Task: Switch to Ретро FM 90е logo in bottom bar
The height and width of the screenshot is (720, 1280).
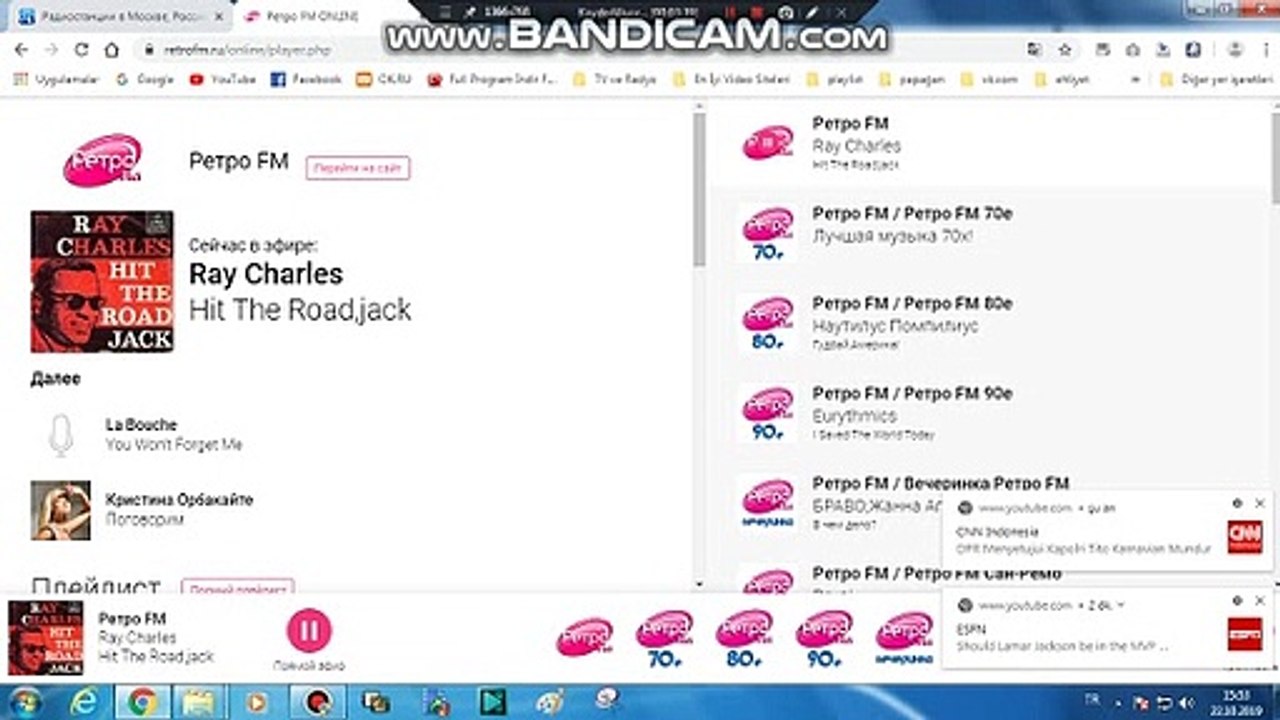Action: [824, 638]
